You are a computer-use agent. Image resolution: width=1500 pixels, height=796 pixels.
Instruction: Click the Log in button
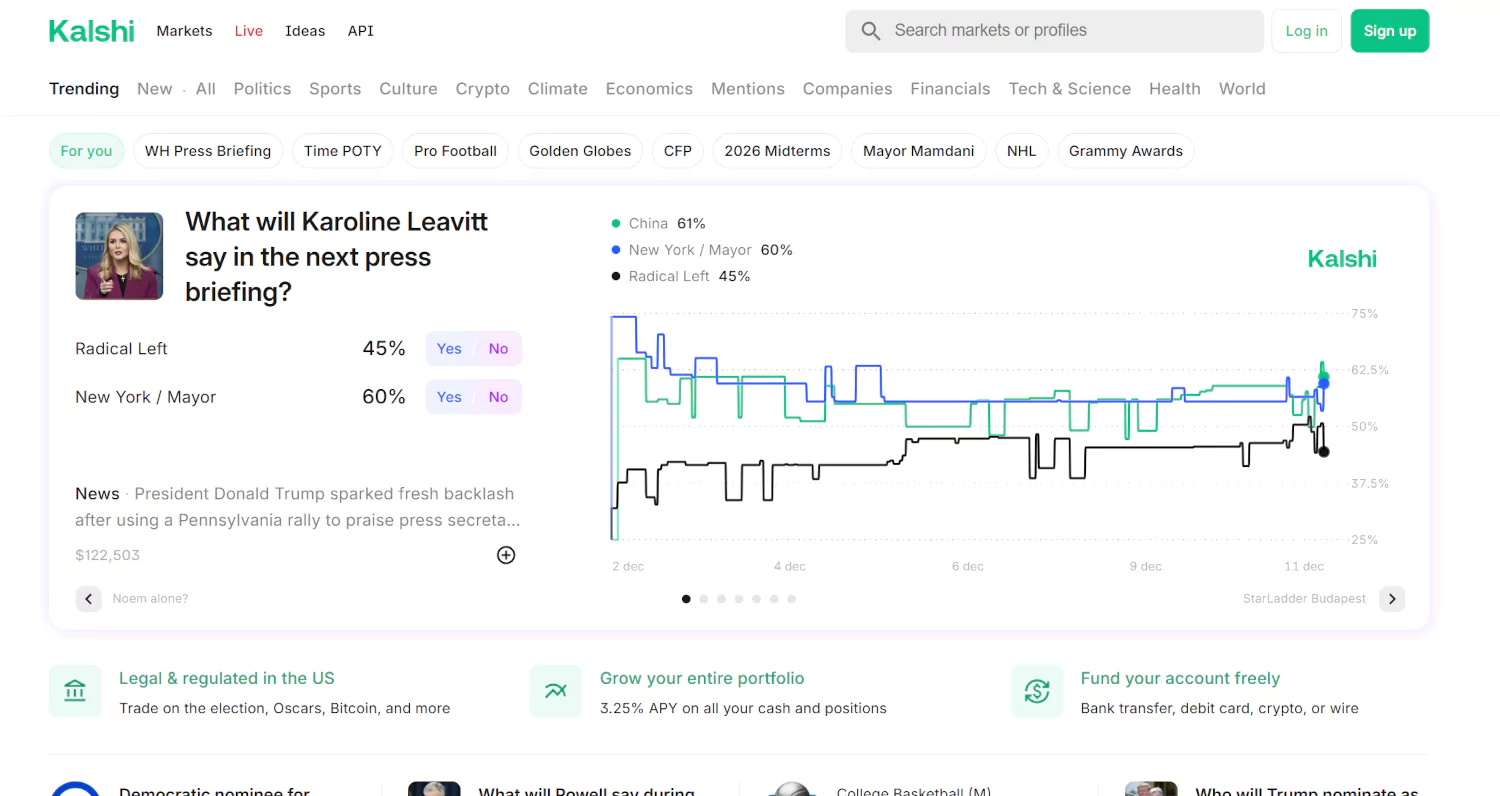1306,31
